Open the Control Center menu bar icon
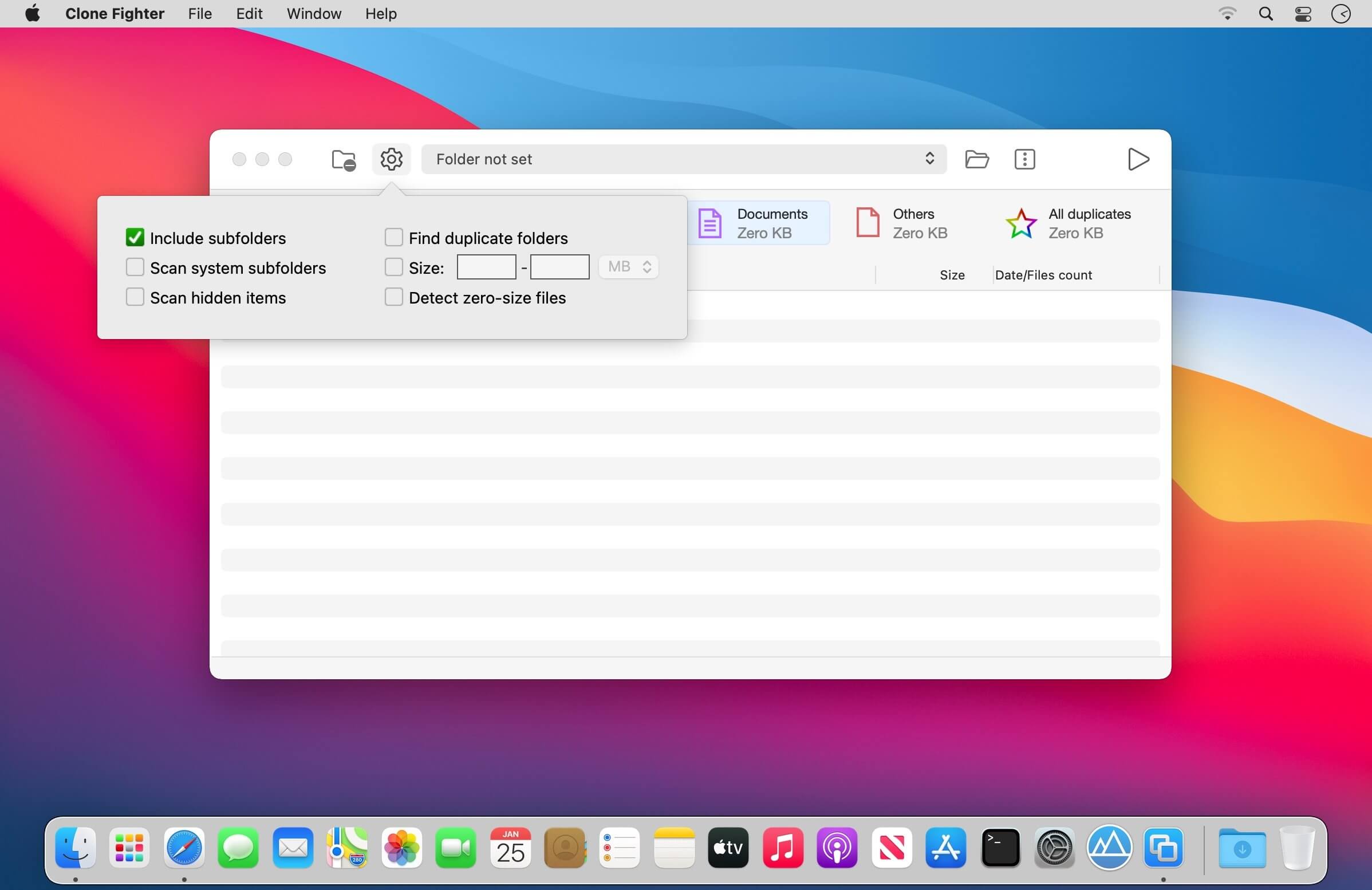 1303,14
